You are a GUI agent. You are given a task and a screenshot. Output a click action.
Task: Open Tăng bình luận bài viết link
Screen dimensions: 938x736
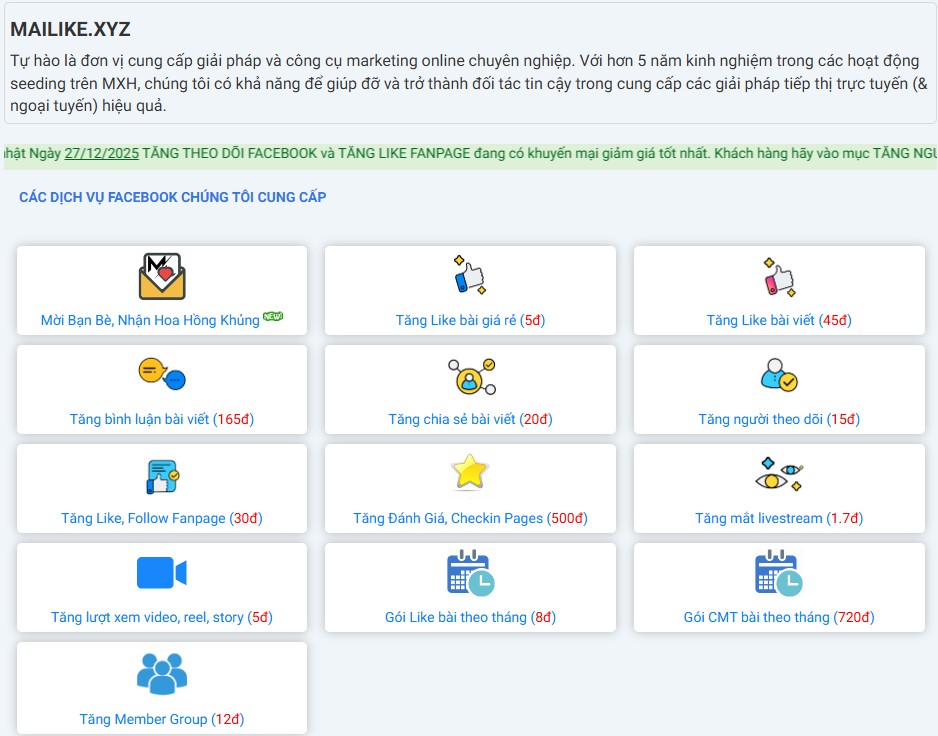coord(162,419)
